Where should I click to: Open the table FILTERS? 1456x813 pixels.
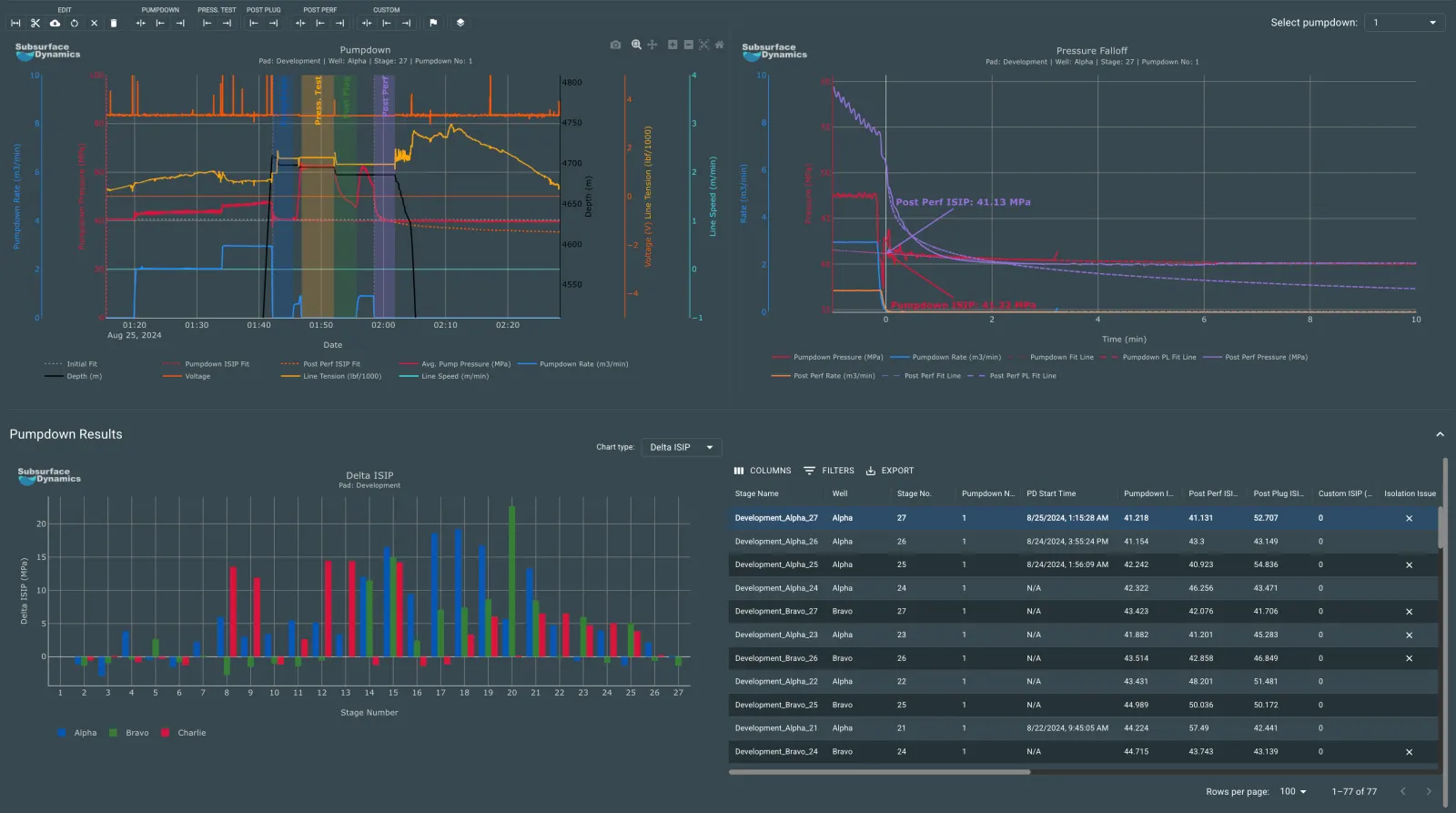[829, 471]
